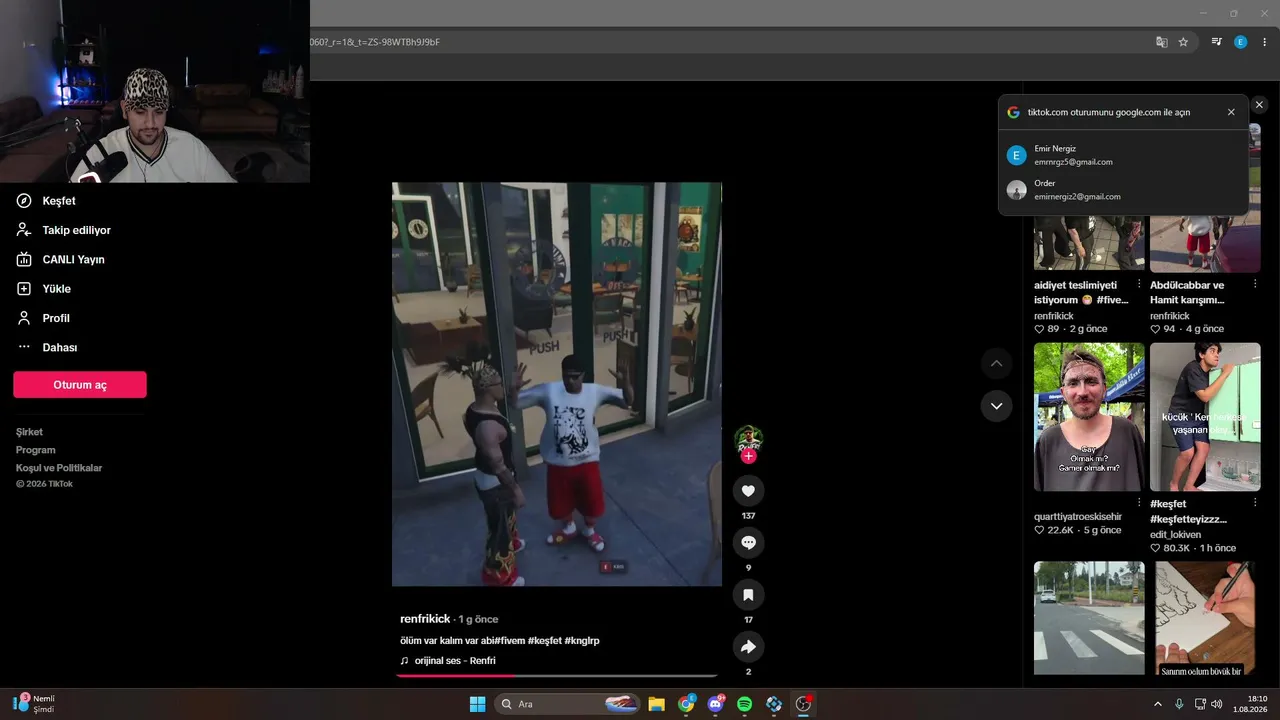Open the Windows Start menu
The width and height of the screenshot is (1280, 720).
pos(477,704)
